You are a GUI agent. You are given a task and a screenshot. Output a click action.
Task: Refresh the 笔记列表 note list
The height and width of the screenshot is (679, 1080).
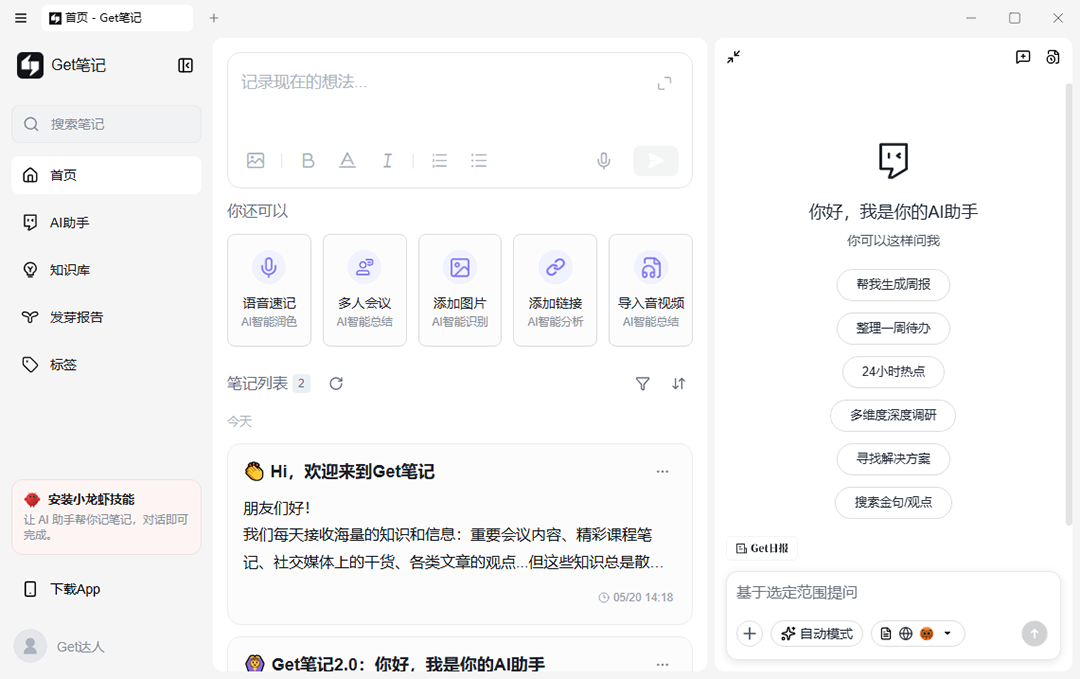coord(336,384)
